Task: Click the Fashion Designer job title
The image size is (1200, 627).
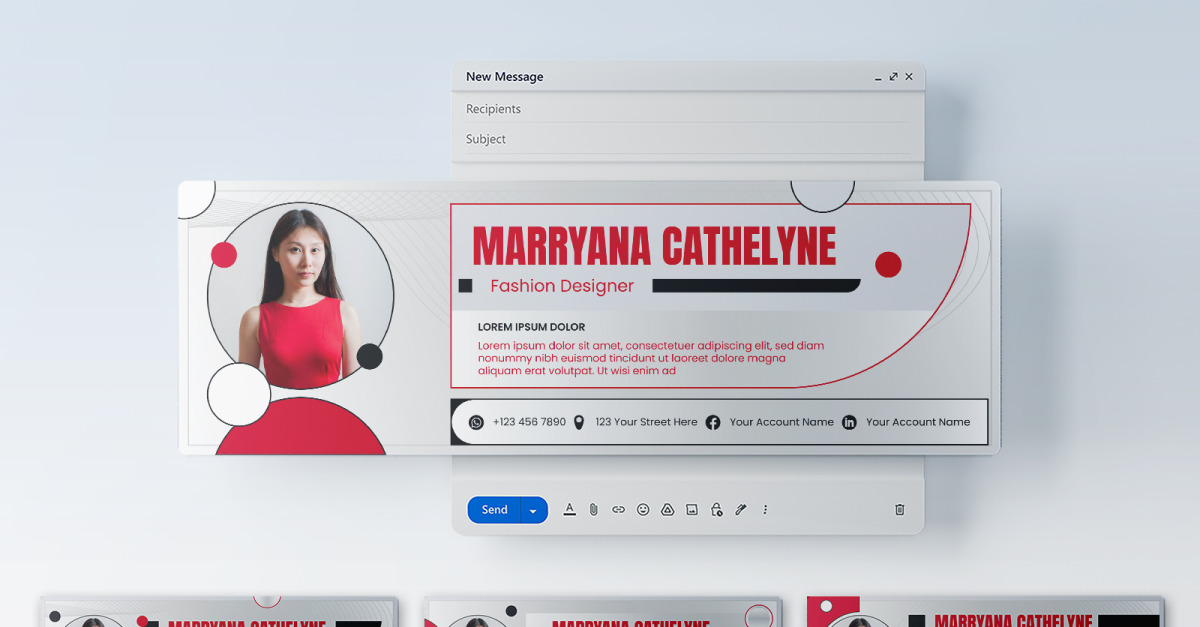Action: pos(562,286)
